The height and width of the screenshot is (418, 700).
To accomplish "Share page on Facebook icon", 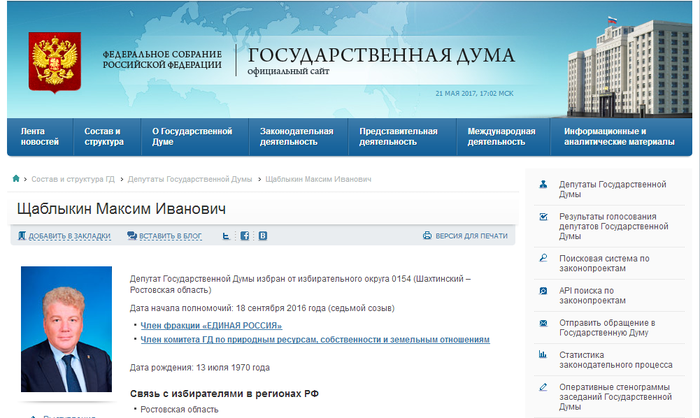I will 245,236.
